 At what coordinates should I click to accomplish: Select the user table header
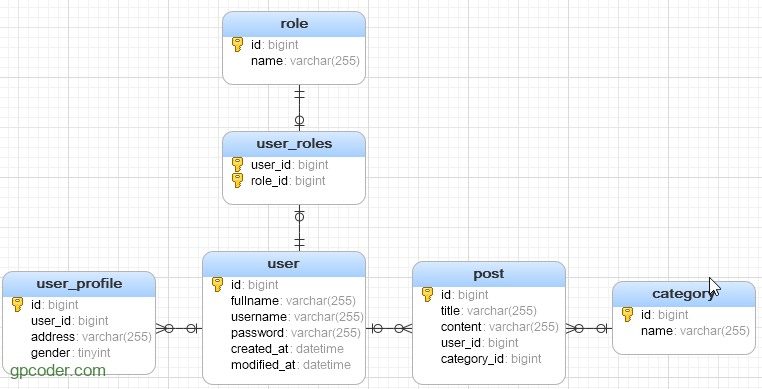click(x=284, y=265)
